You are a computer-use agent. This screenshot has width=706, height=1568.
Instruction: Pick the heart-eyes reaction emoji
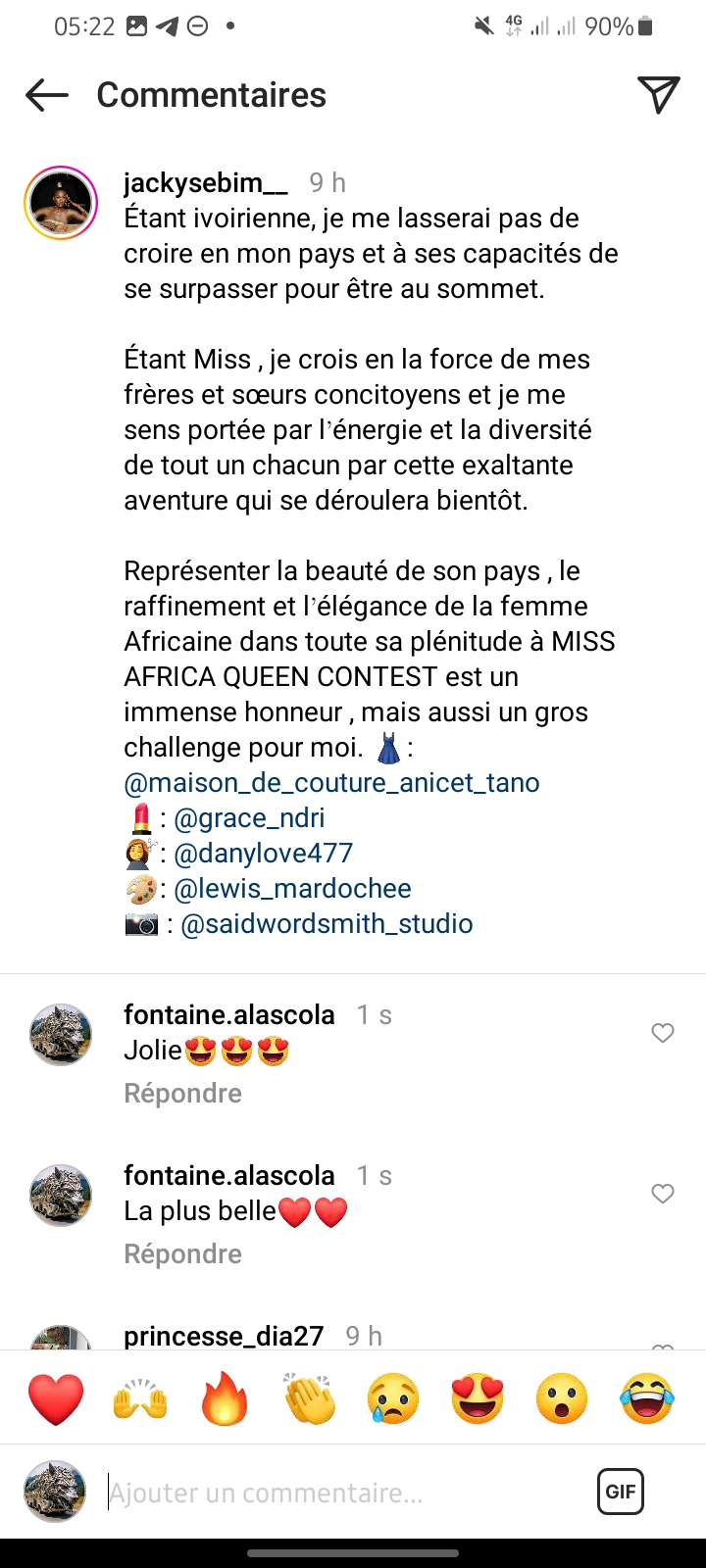pos(478,1398)
